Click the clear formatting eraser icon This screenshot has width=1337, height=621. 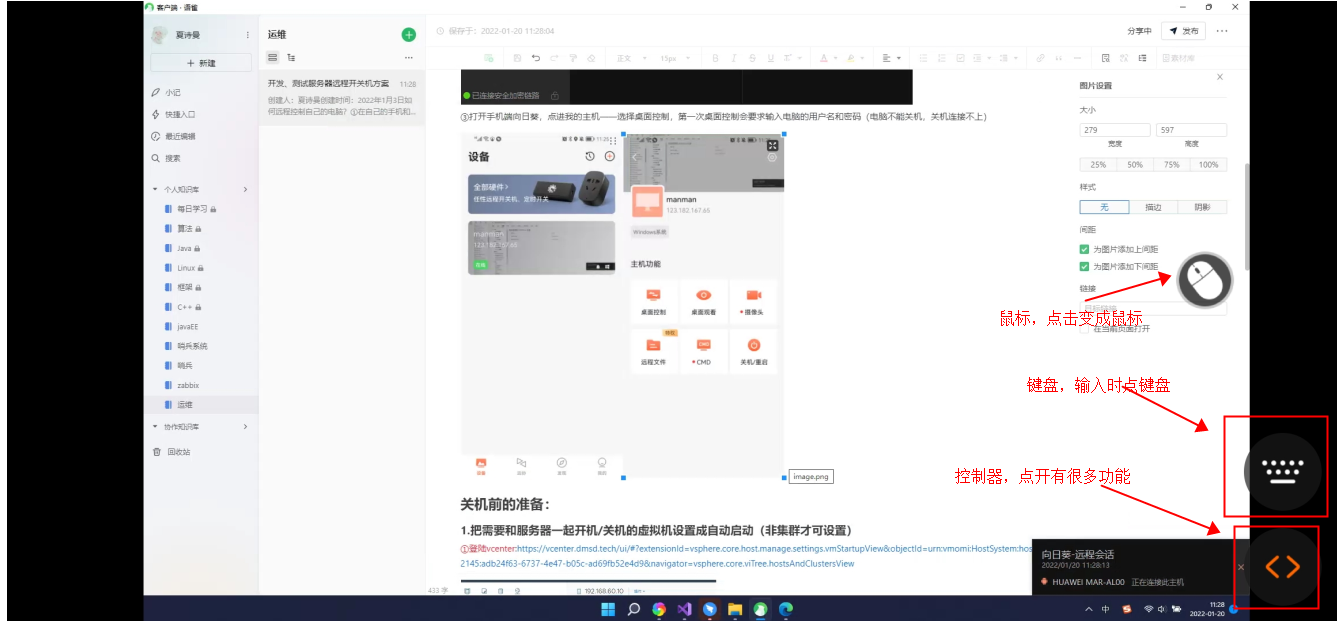pos(591,58)
